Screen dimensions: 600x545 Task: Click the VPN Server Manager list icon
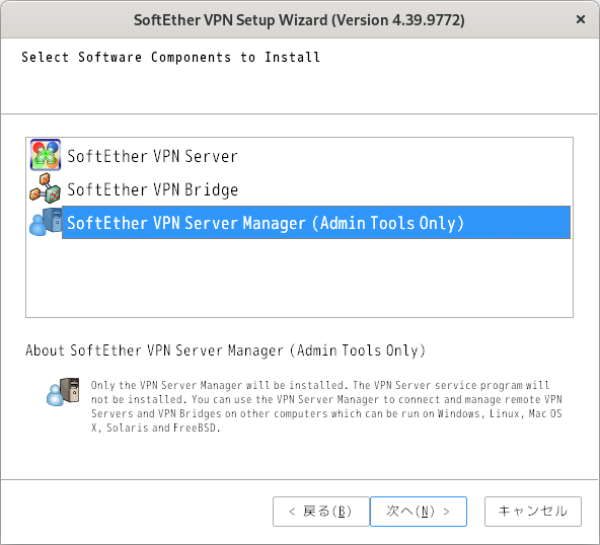click(x=46, y=222)
